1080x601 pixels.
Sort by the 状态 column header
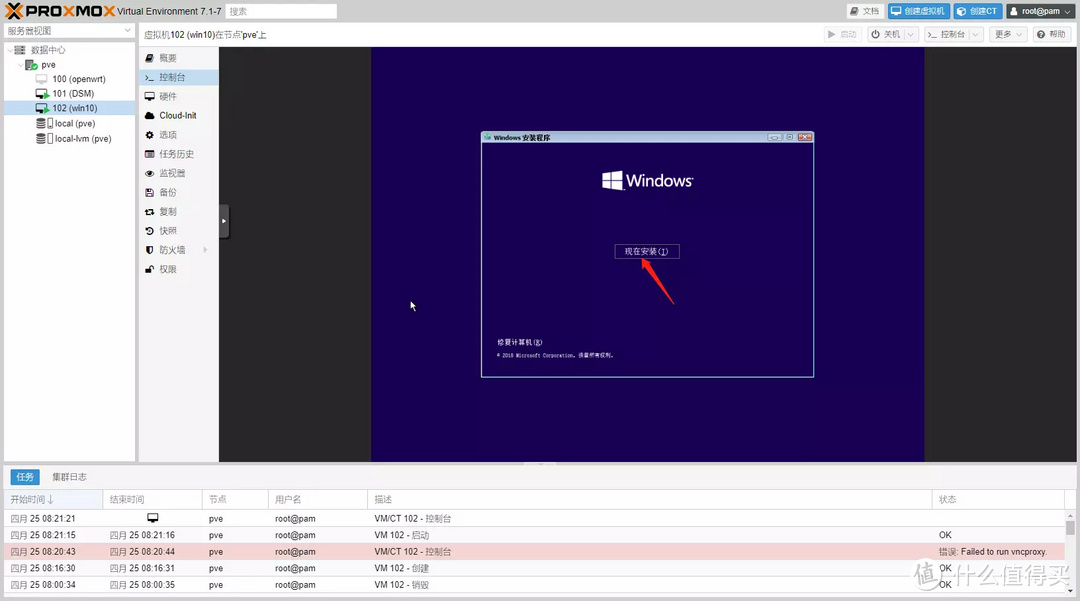click(x=998, y=499)
